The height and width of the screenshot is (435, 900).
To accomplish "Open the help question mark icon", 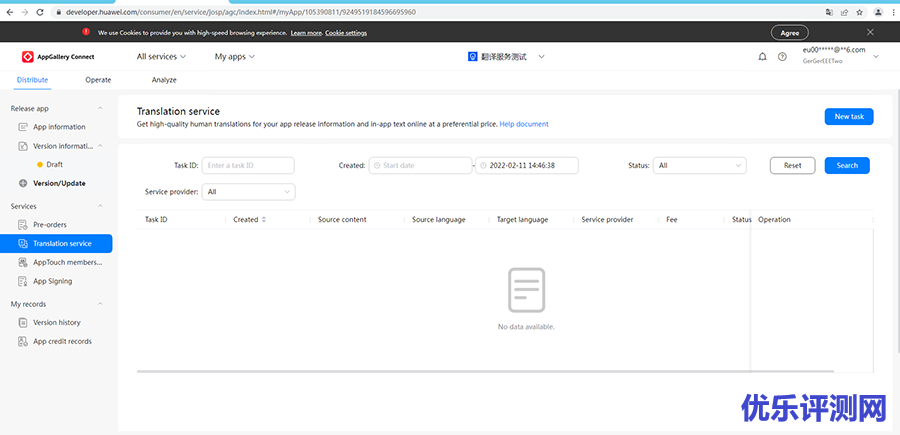I will pyautogui.click(x=782, y=57).
